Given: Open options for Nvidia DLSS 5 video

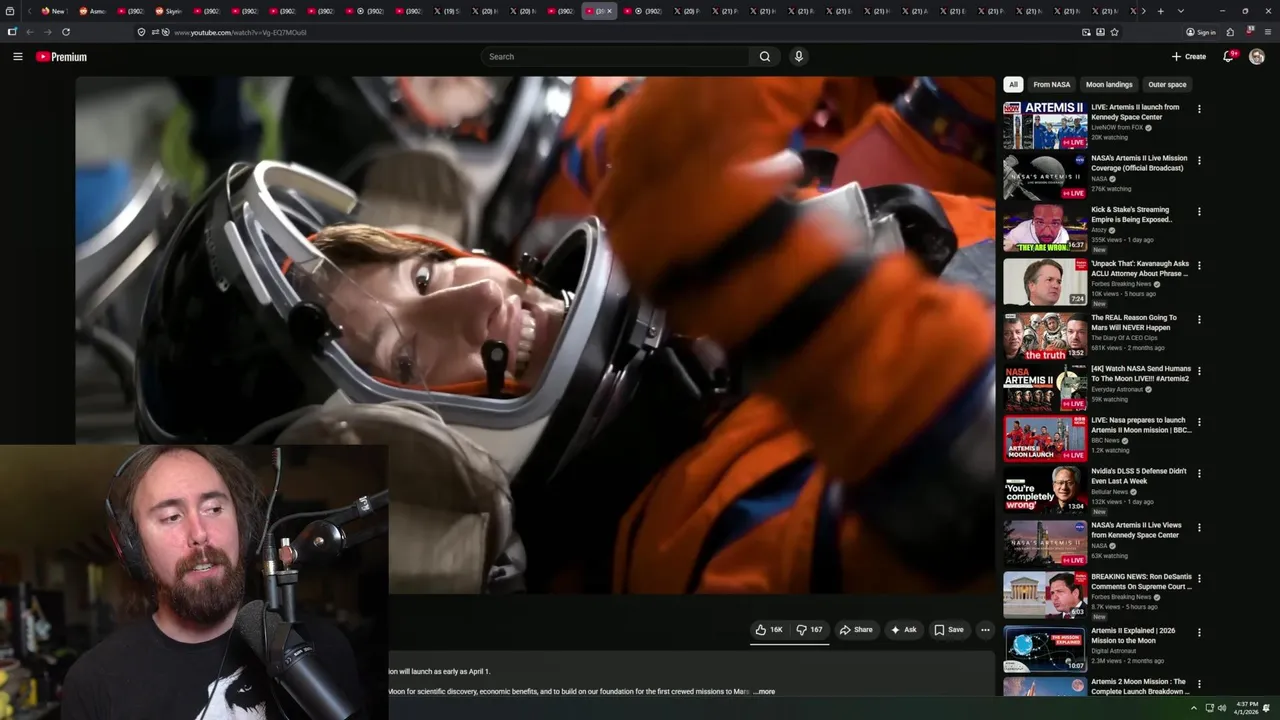Looking at the screenshot, I should coord(1199,473).
